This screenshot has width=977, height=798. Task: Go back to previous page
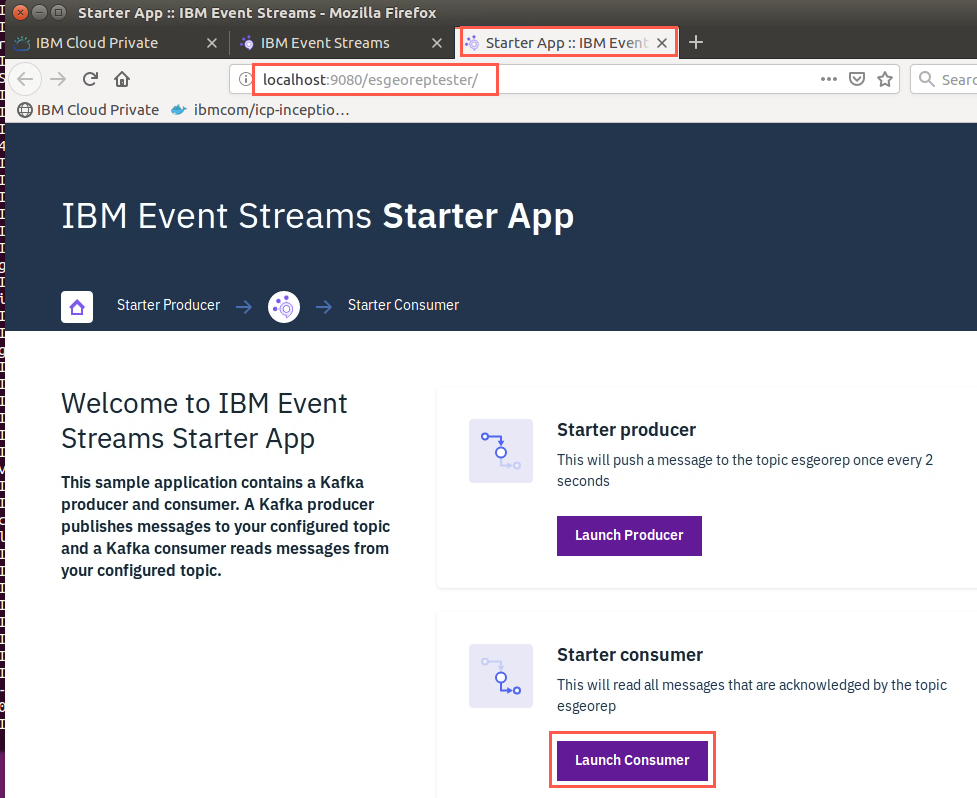25,79
